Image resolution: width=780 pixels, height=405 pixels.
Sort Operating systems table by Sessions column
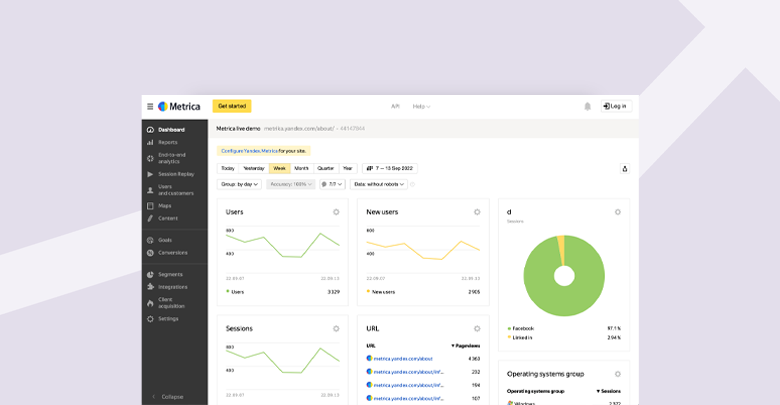(608, 392)
